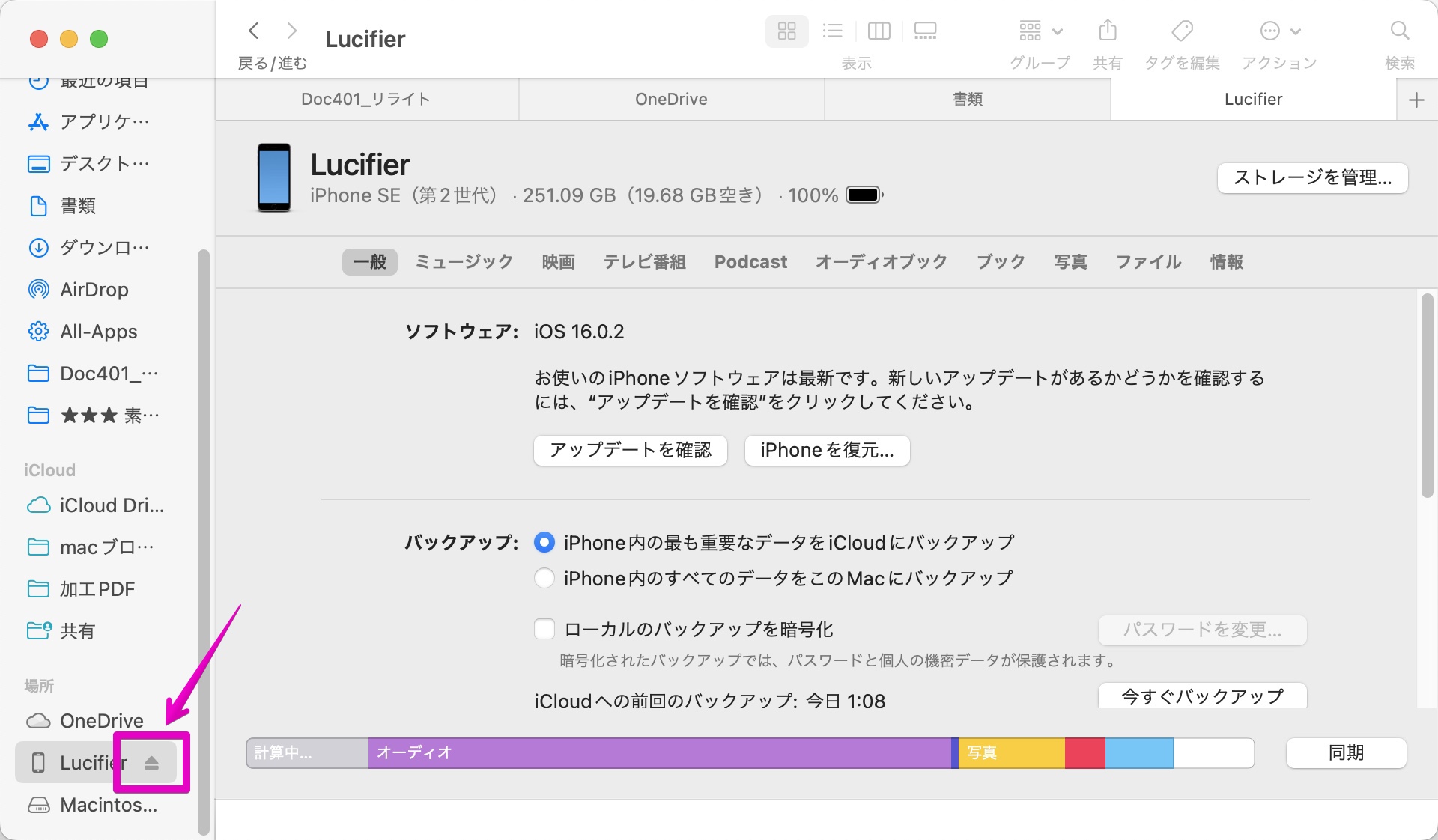This screenshot has width=1438, height=840.
Task: Click the purple オーディオ storage segment
Action: [659, 753]
